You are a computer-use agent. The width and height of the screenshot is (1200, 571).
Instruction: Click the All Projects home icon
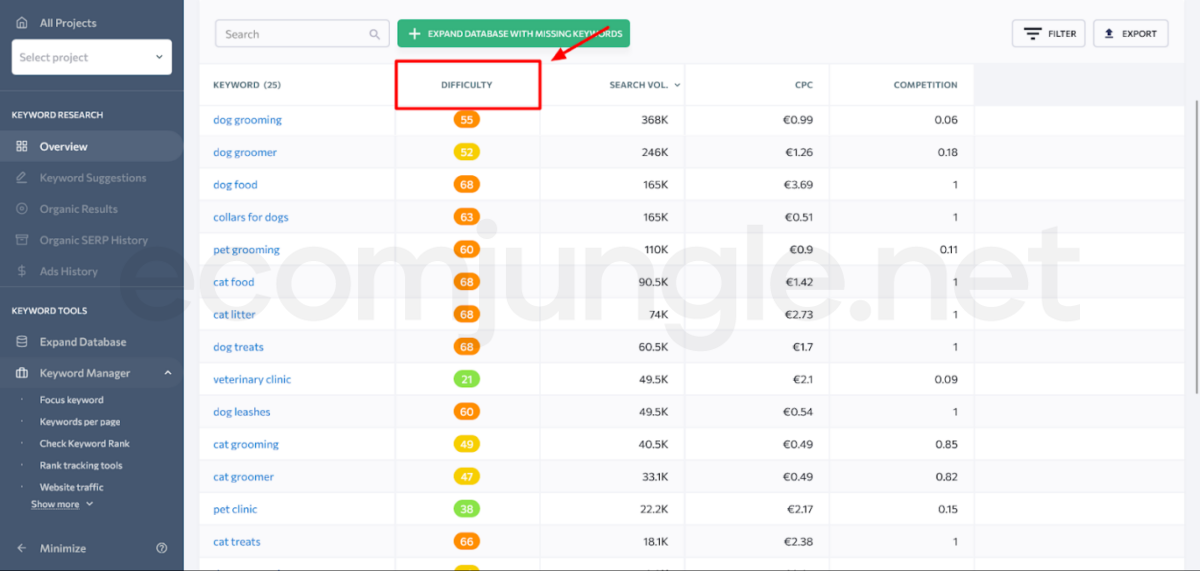[22, 22]
